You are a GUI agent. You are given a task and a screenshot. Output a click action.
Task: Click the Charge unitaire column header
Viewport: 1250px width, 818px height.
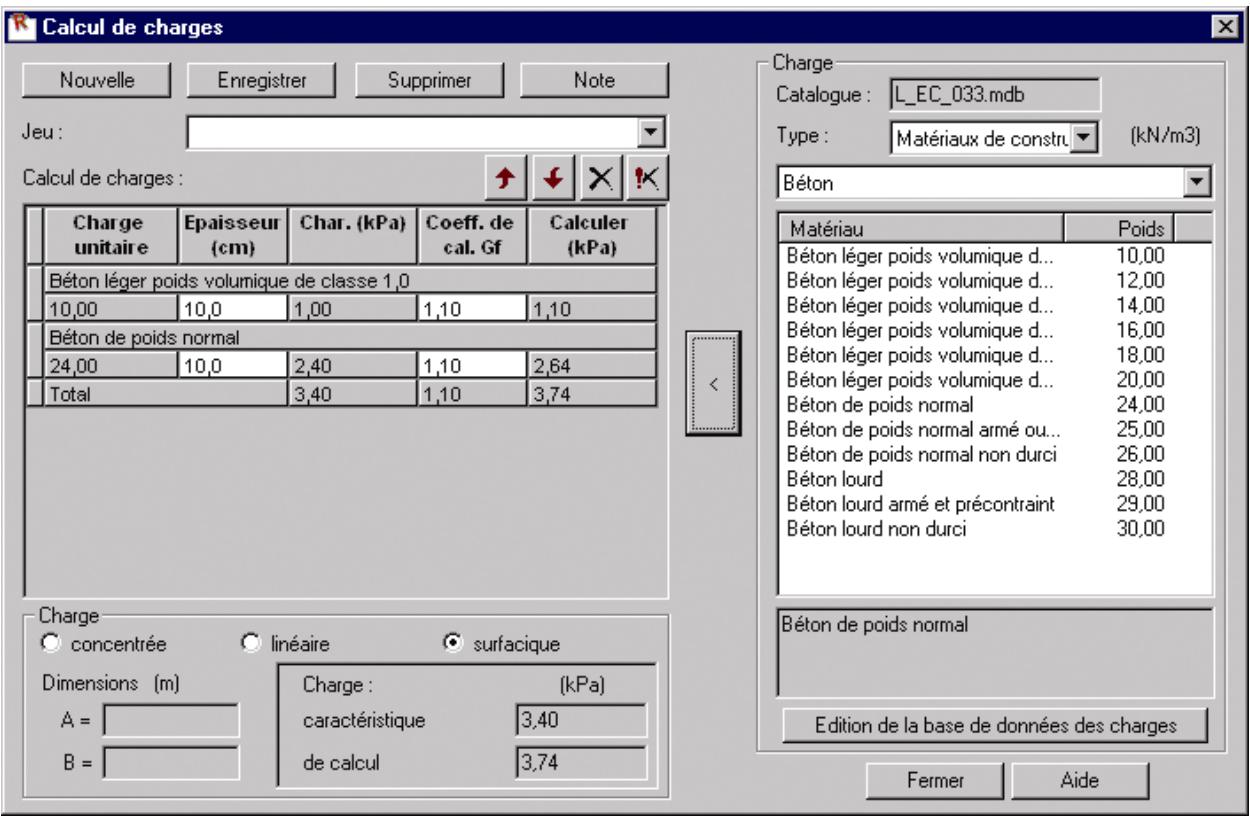[112, 236]
